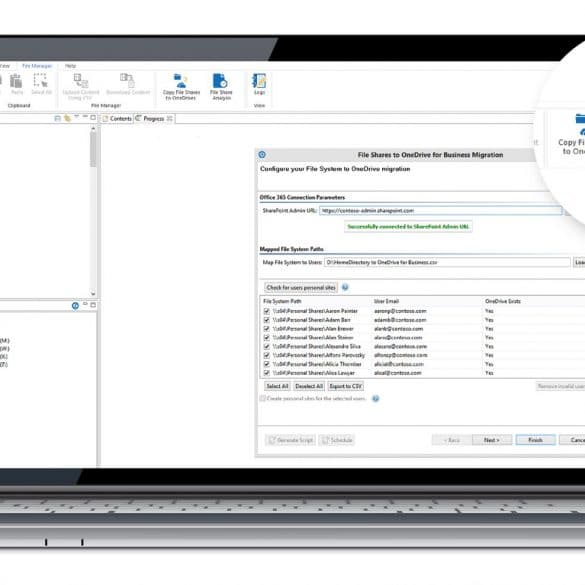Select email aaronp@contoso.com cell

(x=400, y=311)
